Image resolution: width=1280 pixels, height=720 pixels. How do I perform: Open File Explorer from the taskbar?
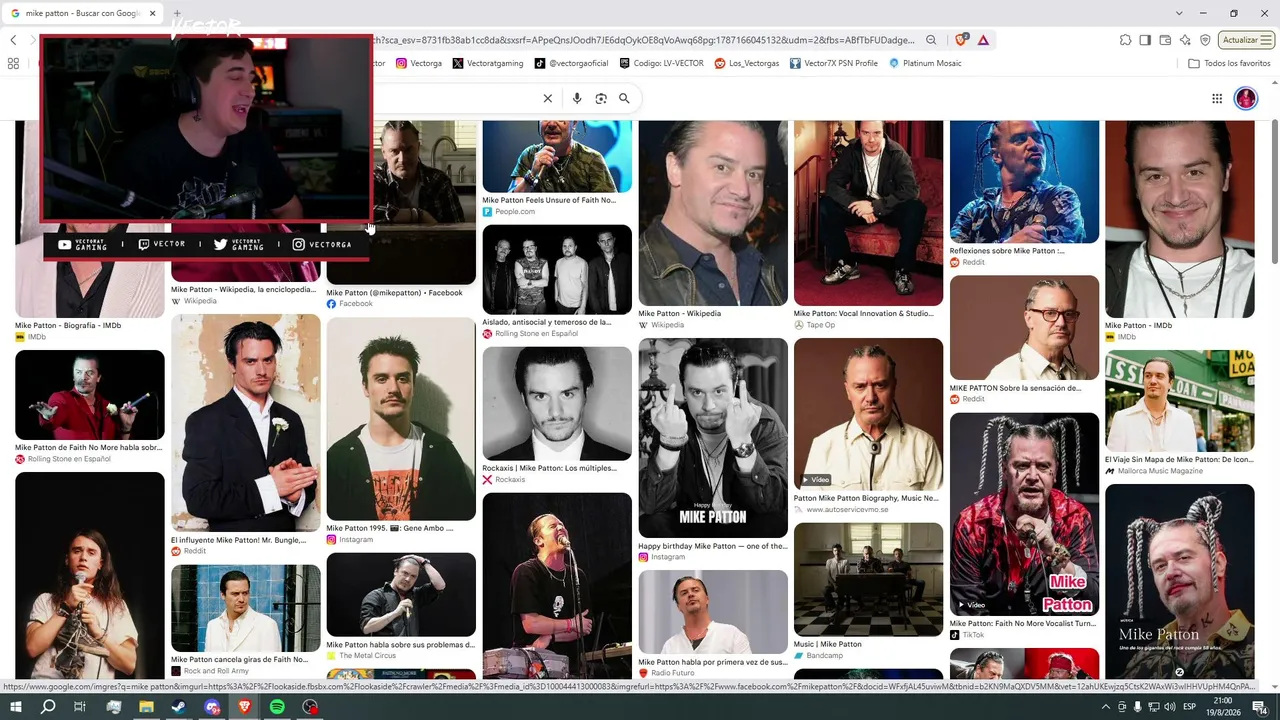coord(146,707)
